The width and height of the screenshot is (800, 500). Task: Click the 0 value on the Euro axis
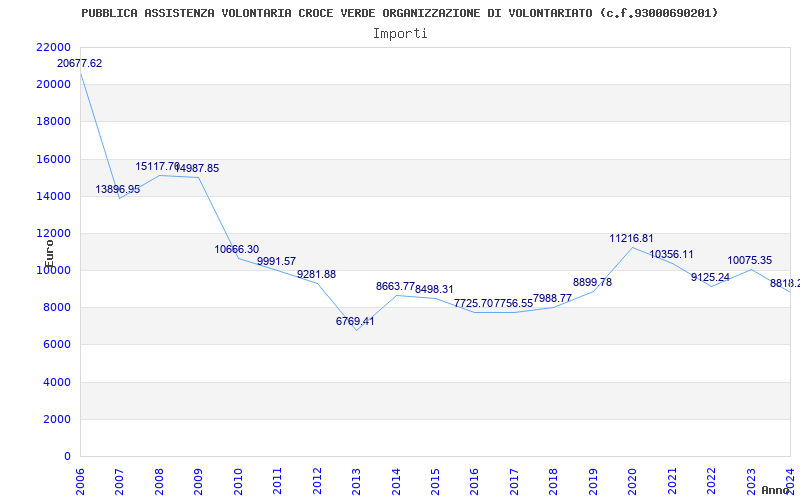67,456
